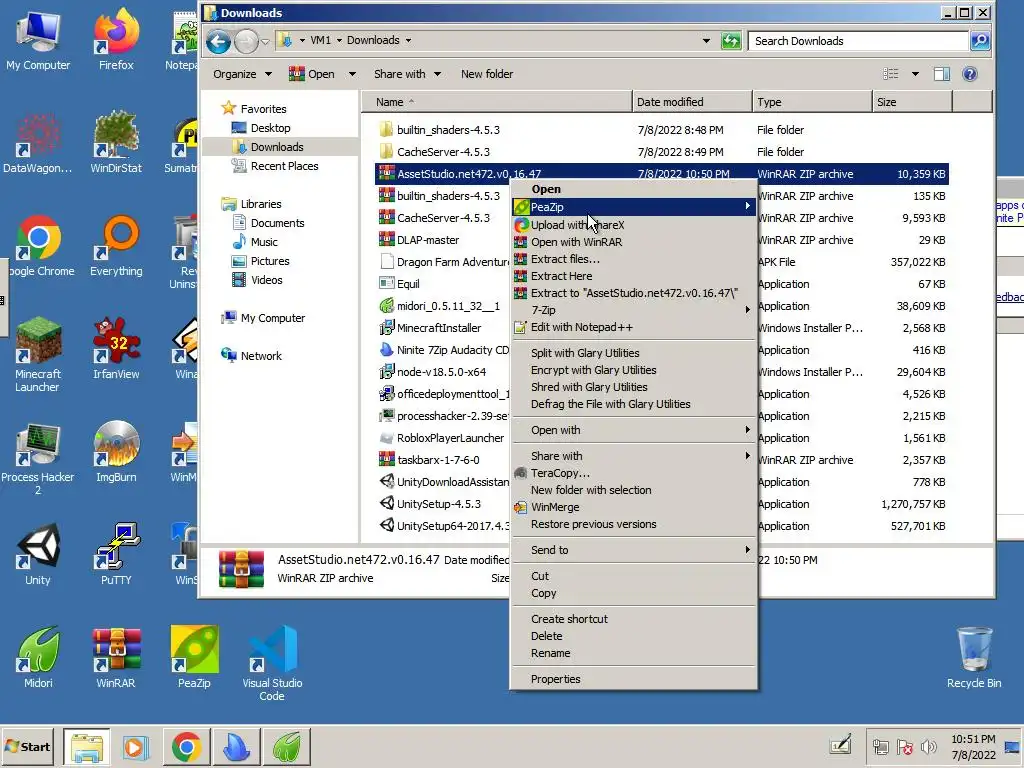The image size is (1024, 768).
Task: Sort by Date modified column header
Action: 692,102
